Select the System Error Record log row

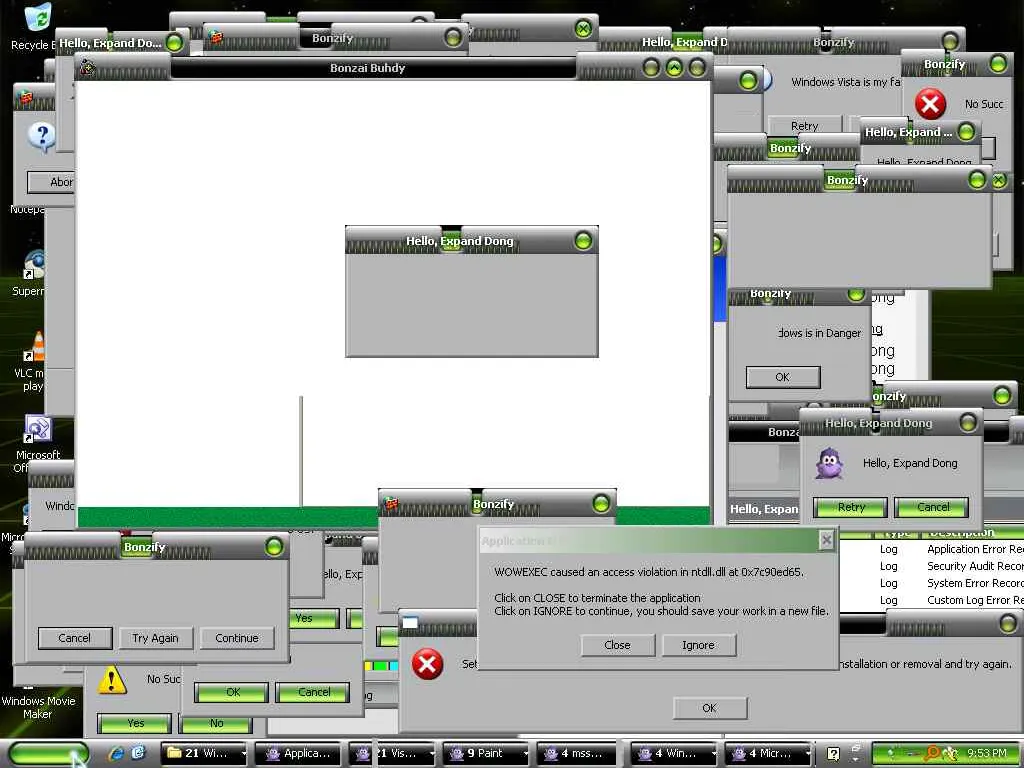931,583
